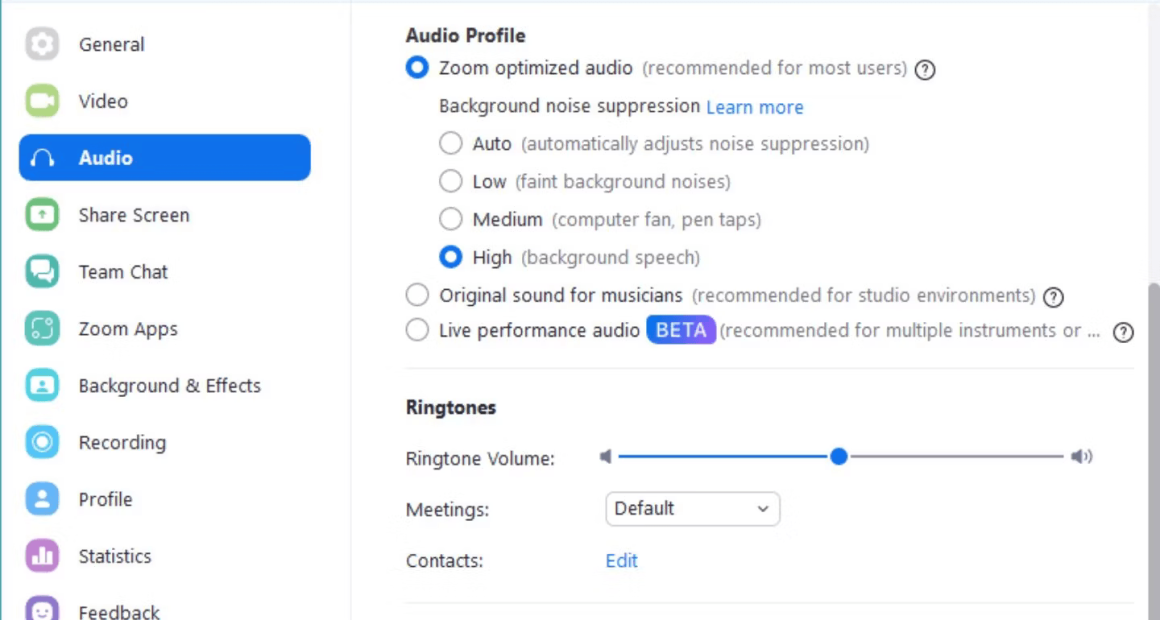Image resolution: width=1160 pixels, height=620 pixels.
Task: Click the Statistics bar chart icon
Action: click(42, 556)
